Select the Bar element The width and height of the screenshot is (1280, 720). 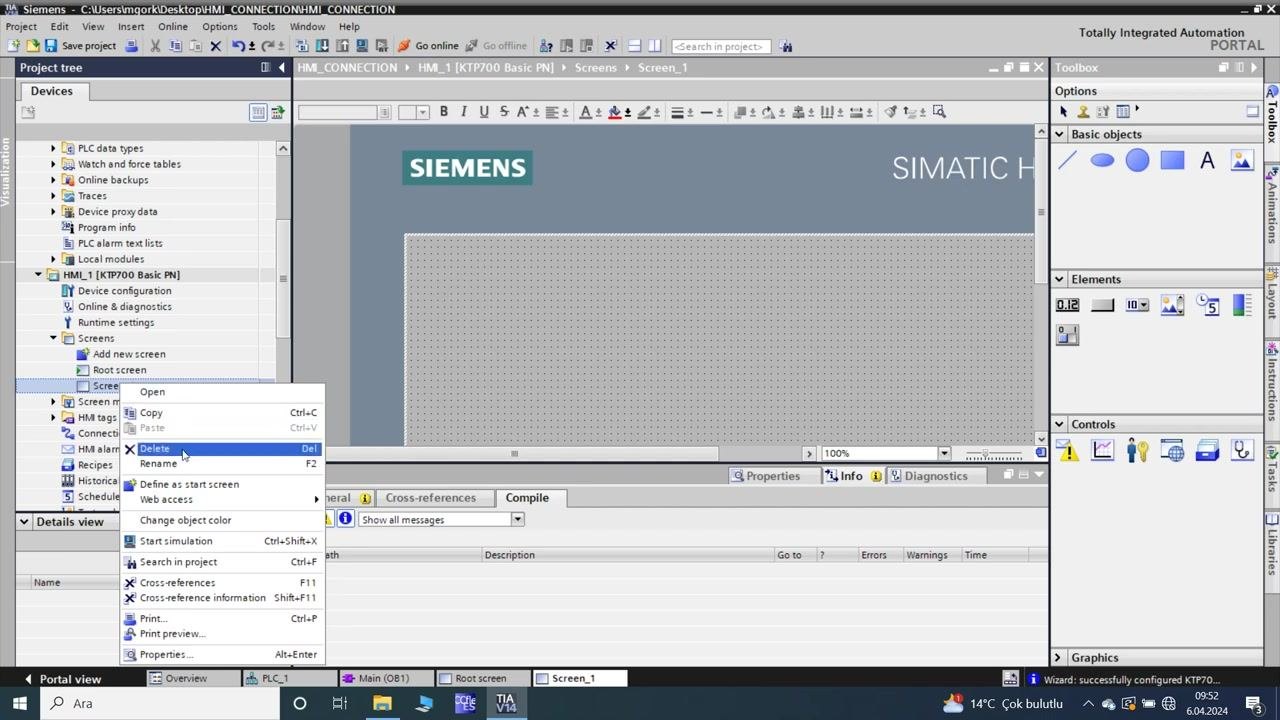[x=1242, y=305]
